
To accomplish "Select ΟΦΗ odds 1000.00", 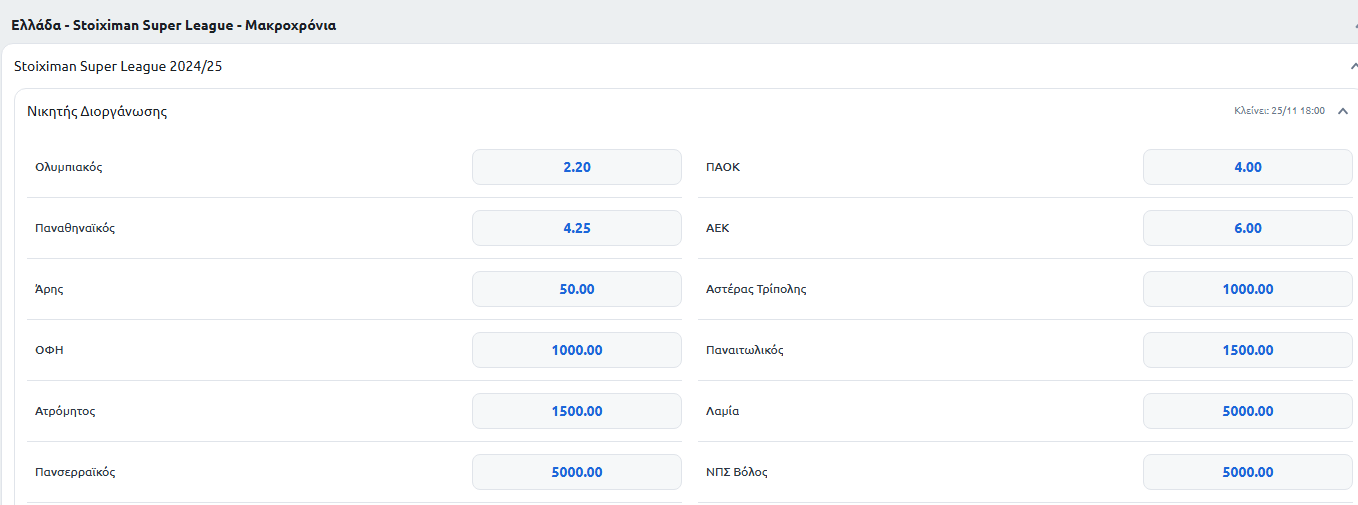I will tap(577, 350).
